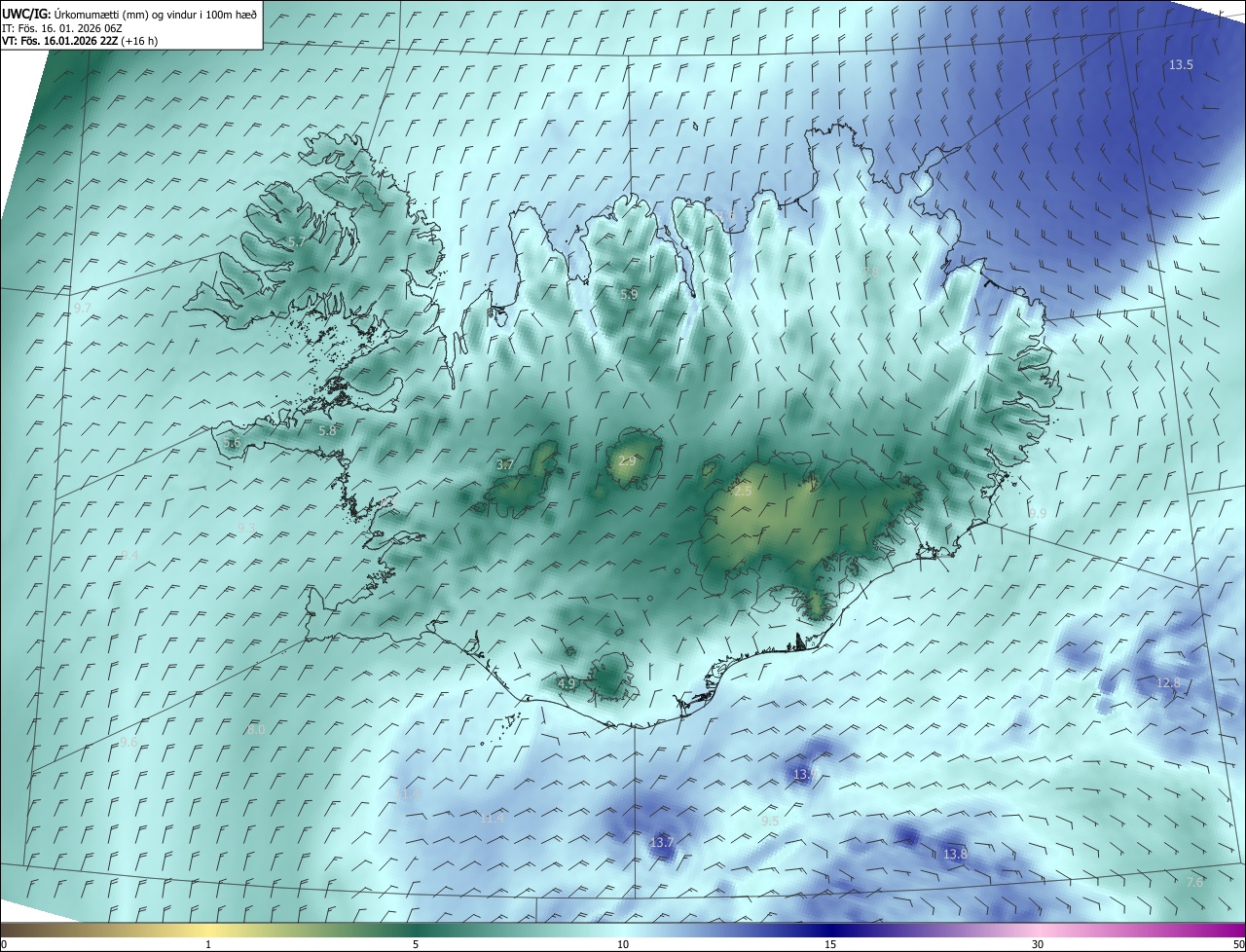Screen dimensions: 1246x952
Task: Click the 13.7 value label
Action: click(x=662, y=842)
